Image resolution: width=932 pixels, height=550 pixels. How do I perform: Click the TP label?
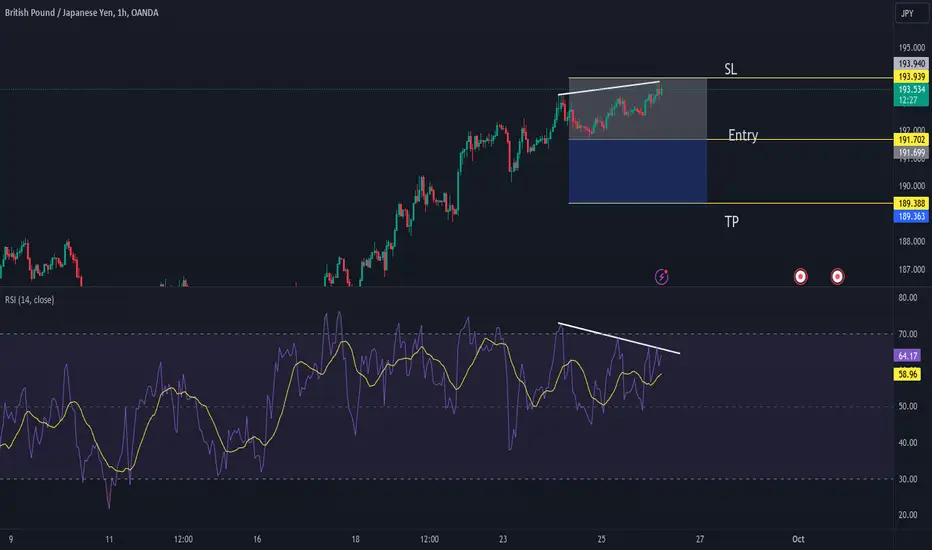[x=732, y=222]
